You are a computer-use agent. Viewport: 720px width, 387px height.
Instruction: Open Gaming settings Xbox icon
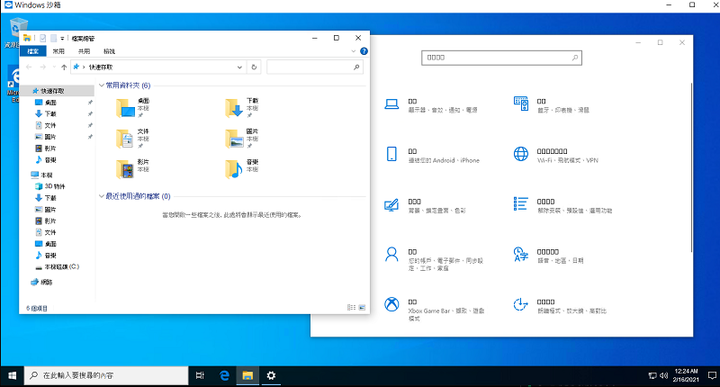pyautogui.click(x=391, y=304)
